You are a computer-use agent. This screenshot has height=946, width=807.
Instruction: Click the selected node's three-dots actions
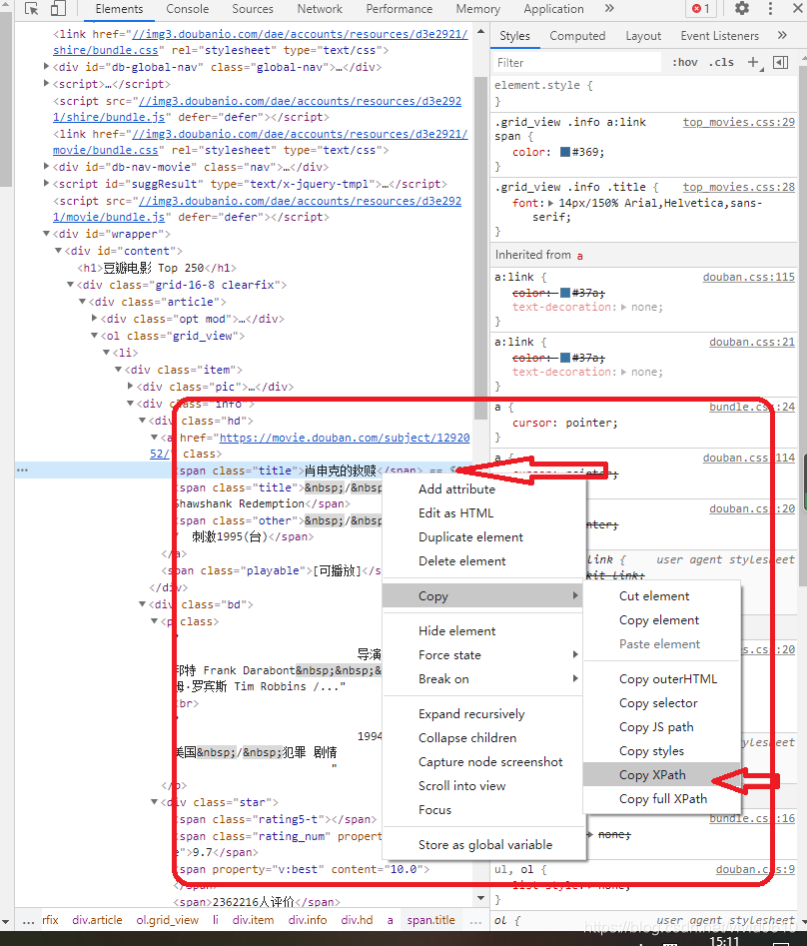point(22,470)
